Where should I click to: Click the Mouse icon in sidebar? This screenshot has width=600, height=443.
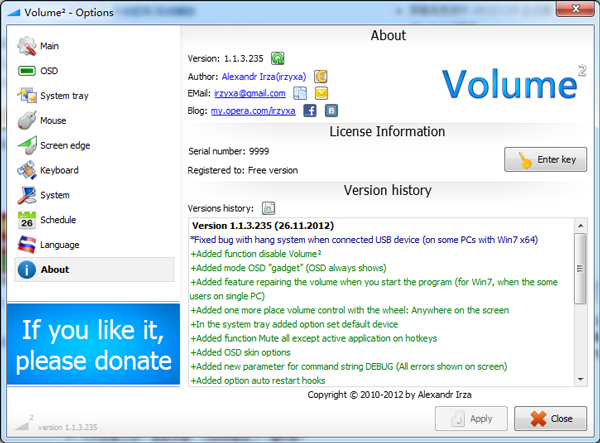27,120
